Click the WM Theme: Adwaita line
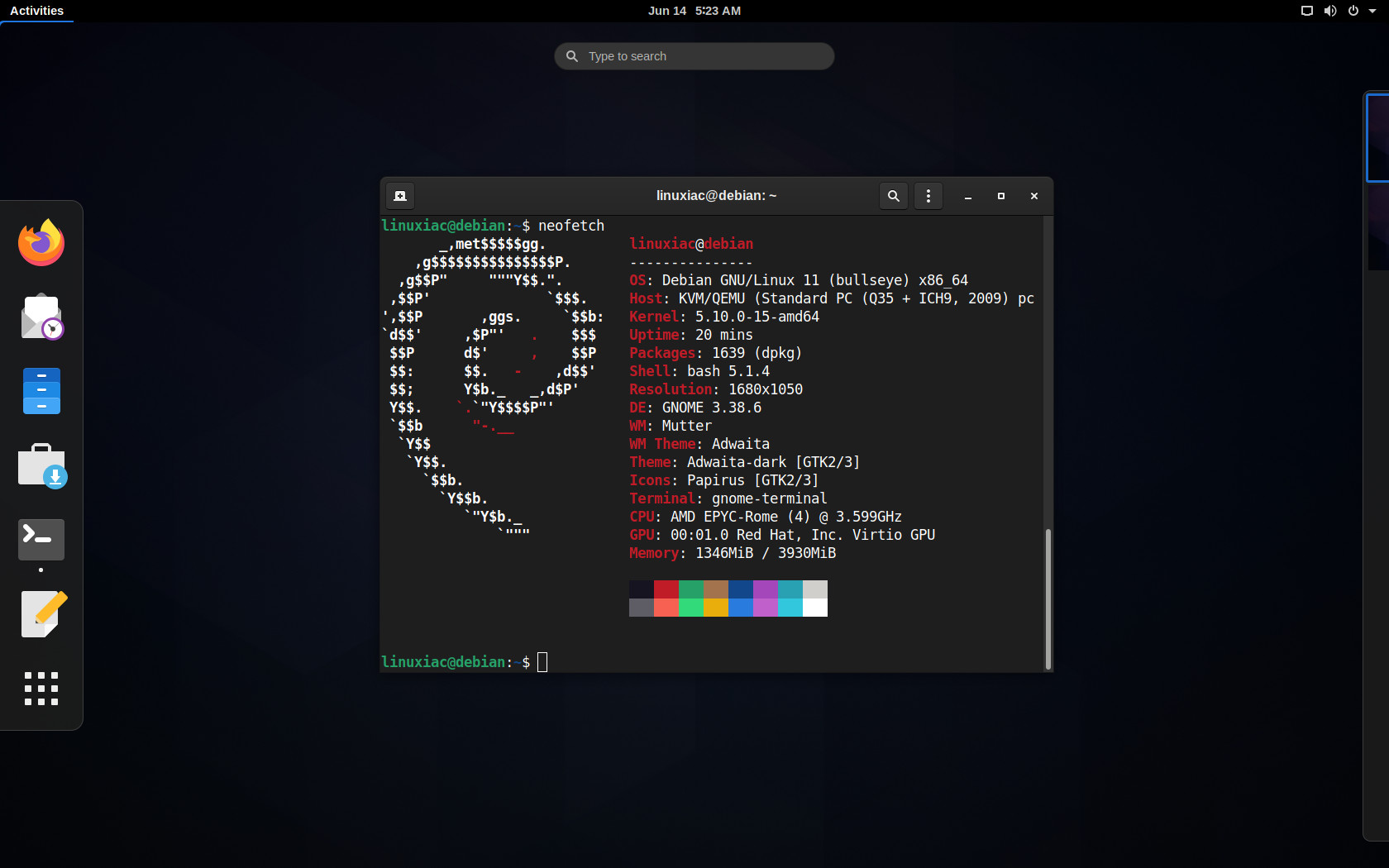The image size is (1389, 868). (x=699, y=444)
